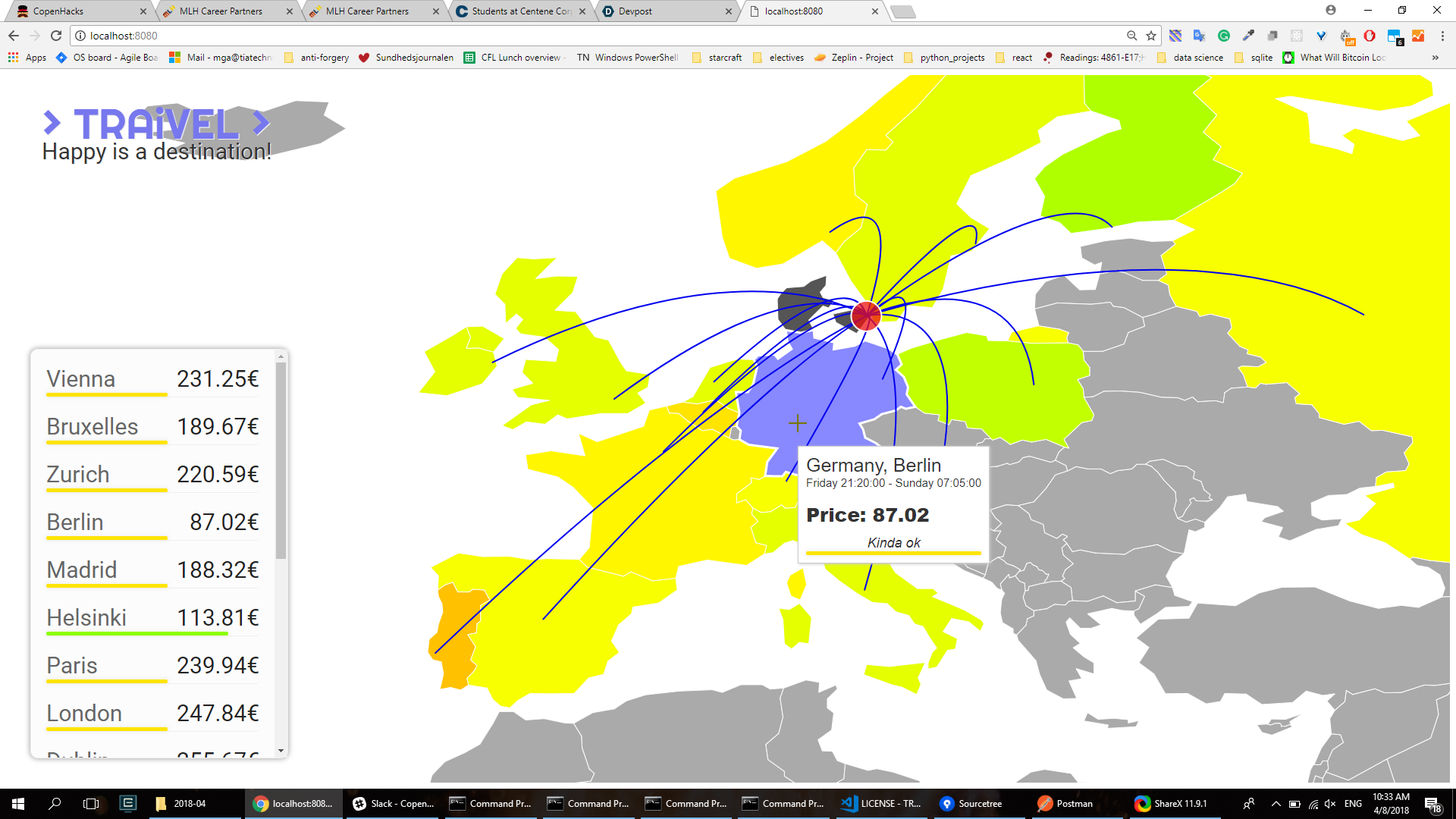
Task: Open the Chrome three-dot menu
Action: tap(1442, 36)
